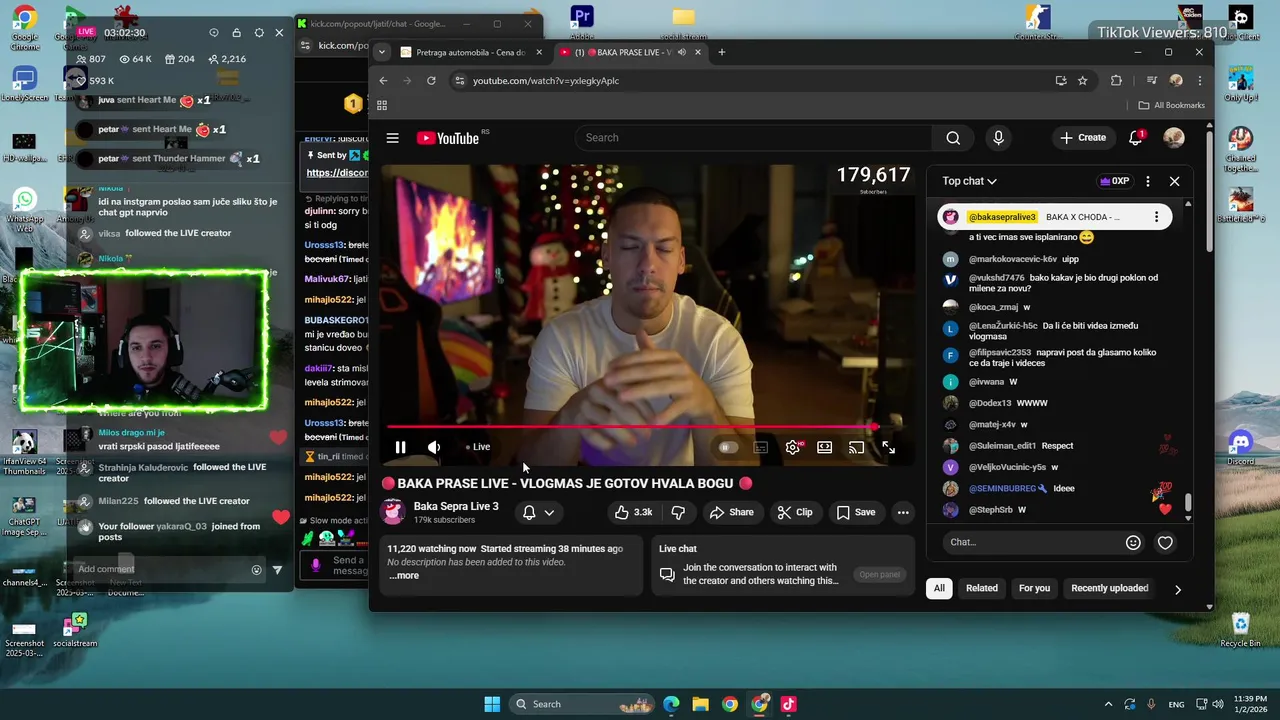
Task: Expand description with ...more
Action: pyautogui.click(x=404, y=575)
